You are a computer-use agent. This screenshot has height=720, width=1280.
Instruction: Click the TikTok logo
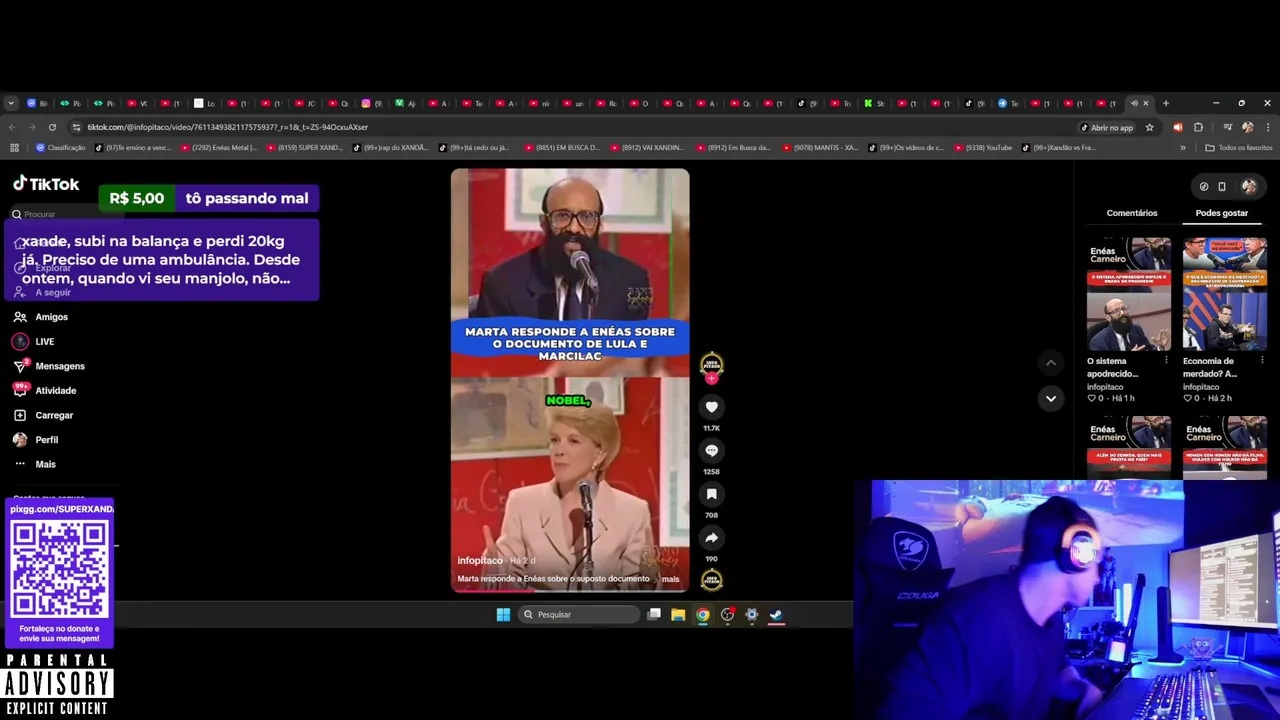point(46,184)
